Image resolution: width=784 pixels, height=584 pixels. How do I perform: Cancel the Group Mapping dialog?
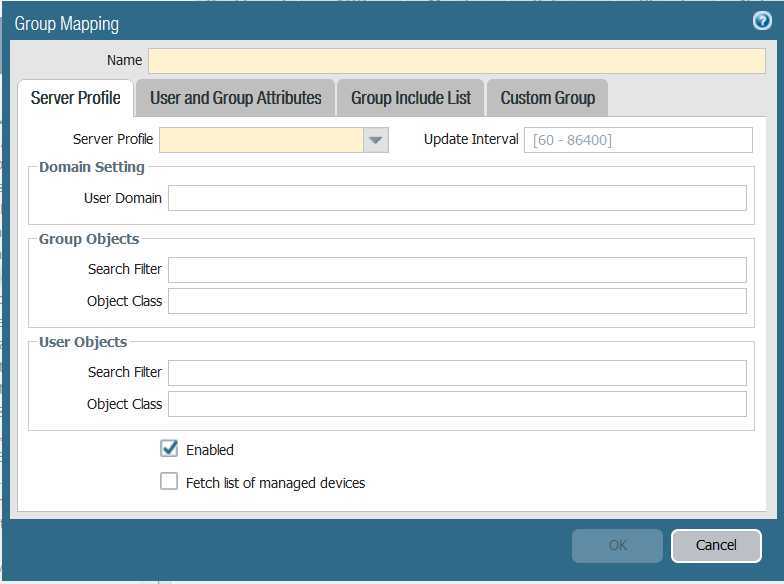(x=716, y=546)
